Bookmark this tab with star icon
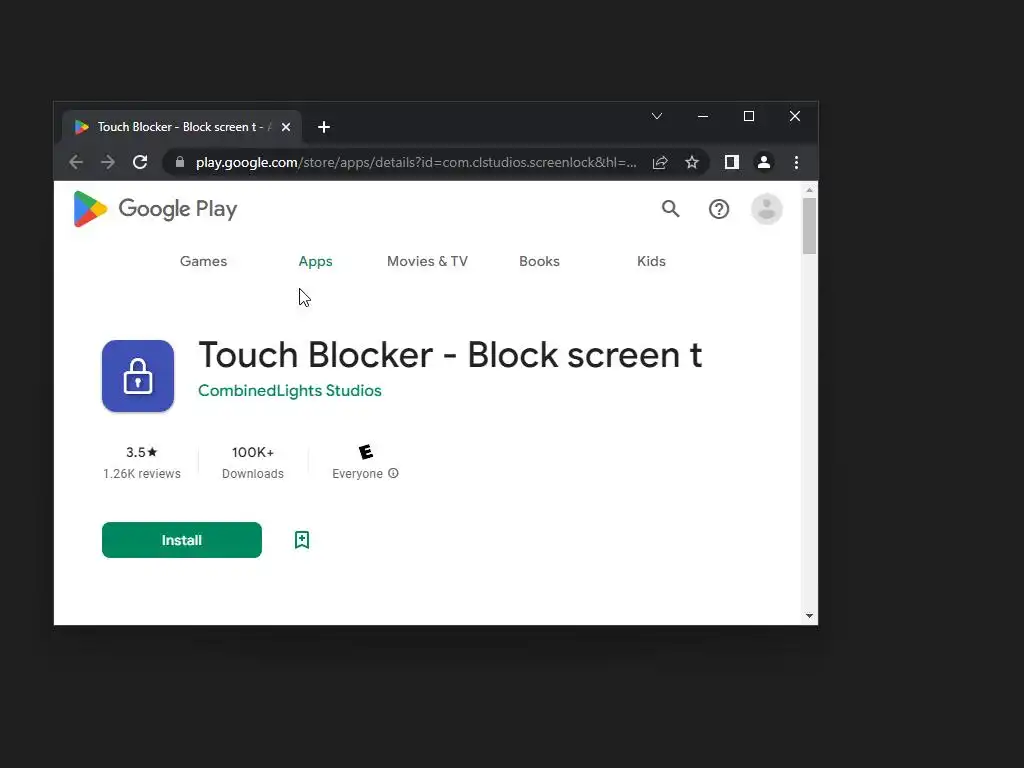Screen dimensions: 1024x768 click(692, 162)
